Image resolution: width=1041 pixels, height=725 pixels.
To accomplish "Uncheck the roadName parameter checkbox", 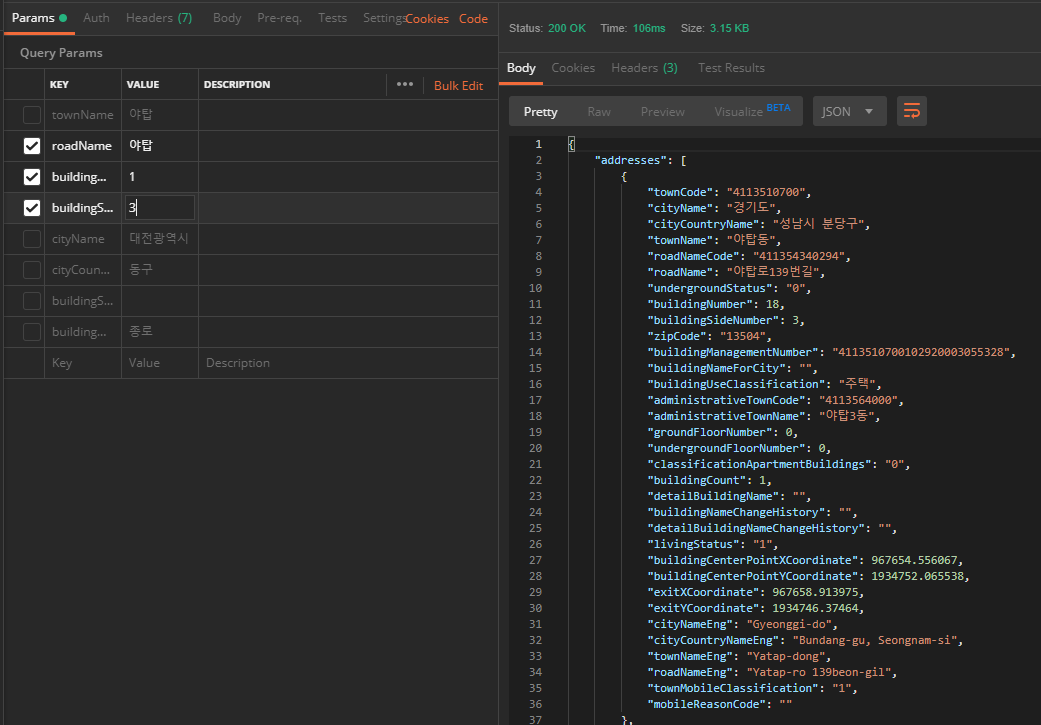I will coord(32,146).
